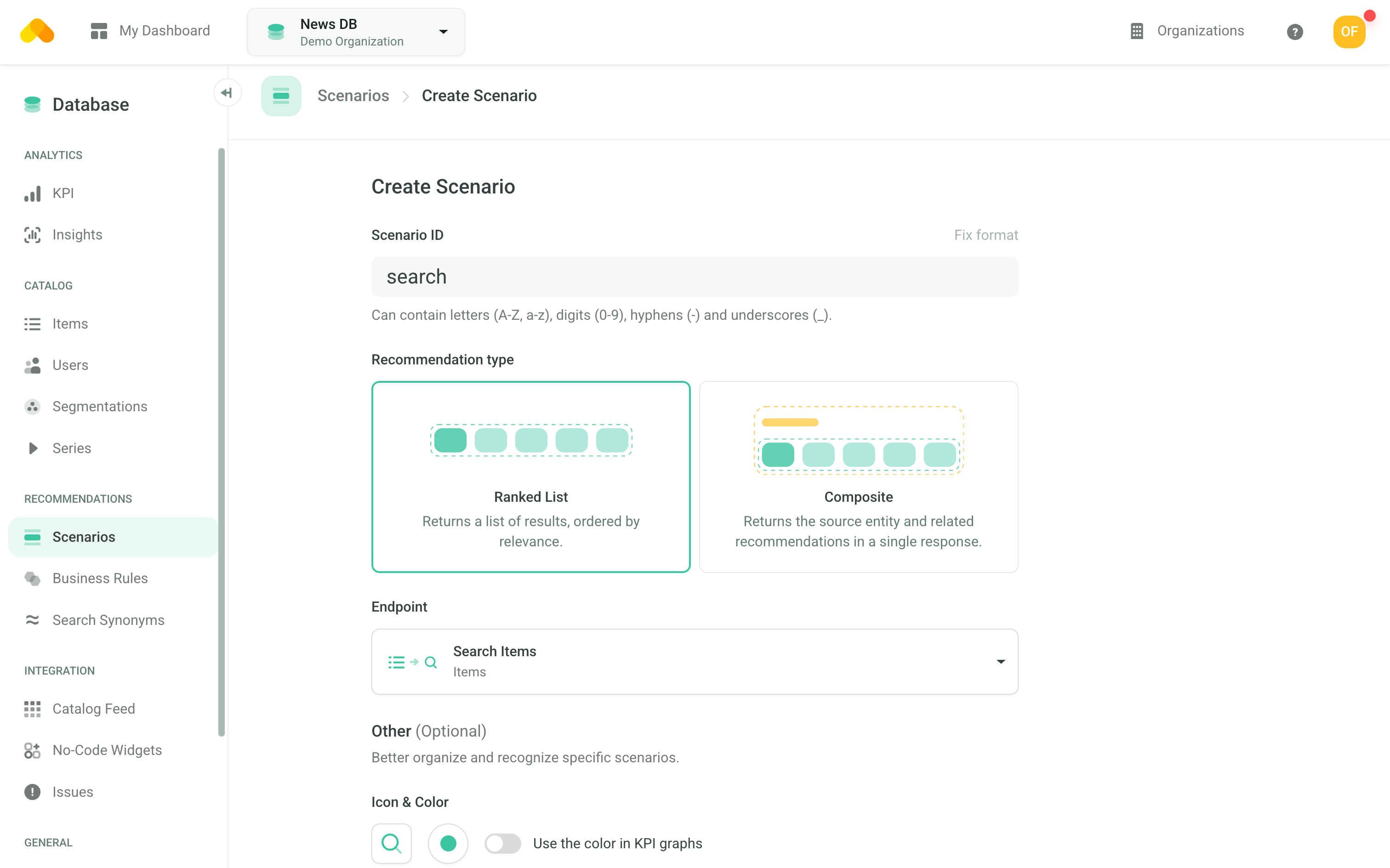Image resolution: width=1390 pixels, height=868 pixels.
Task: Click the INTEGRATION section label
Action: click(x=60, y=670)
